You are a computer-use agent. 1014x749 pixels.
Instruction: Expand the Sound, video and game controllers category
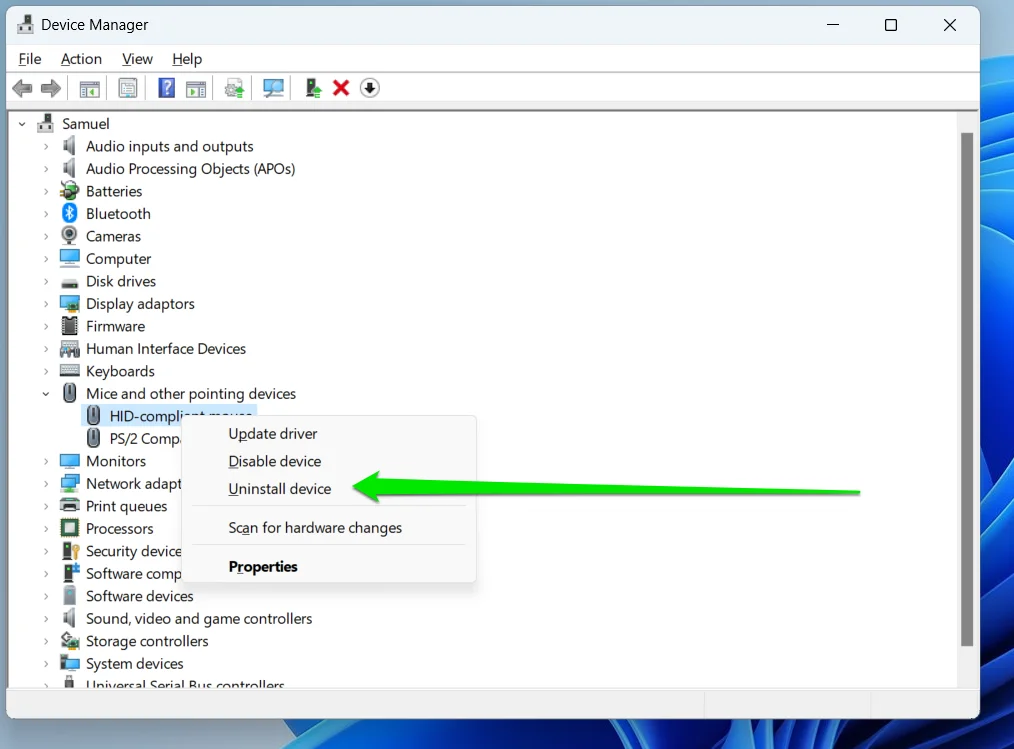pyautogui.click(x=44, y=618)
